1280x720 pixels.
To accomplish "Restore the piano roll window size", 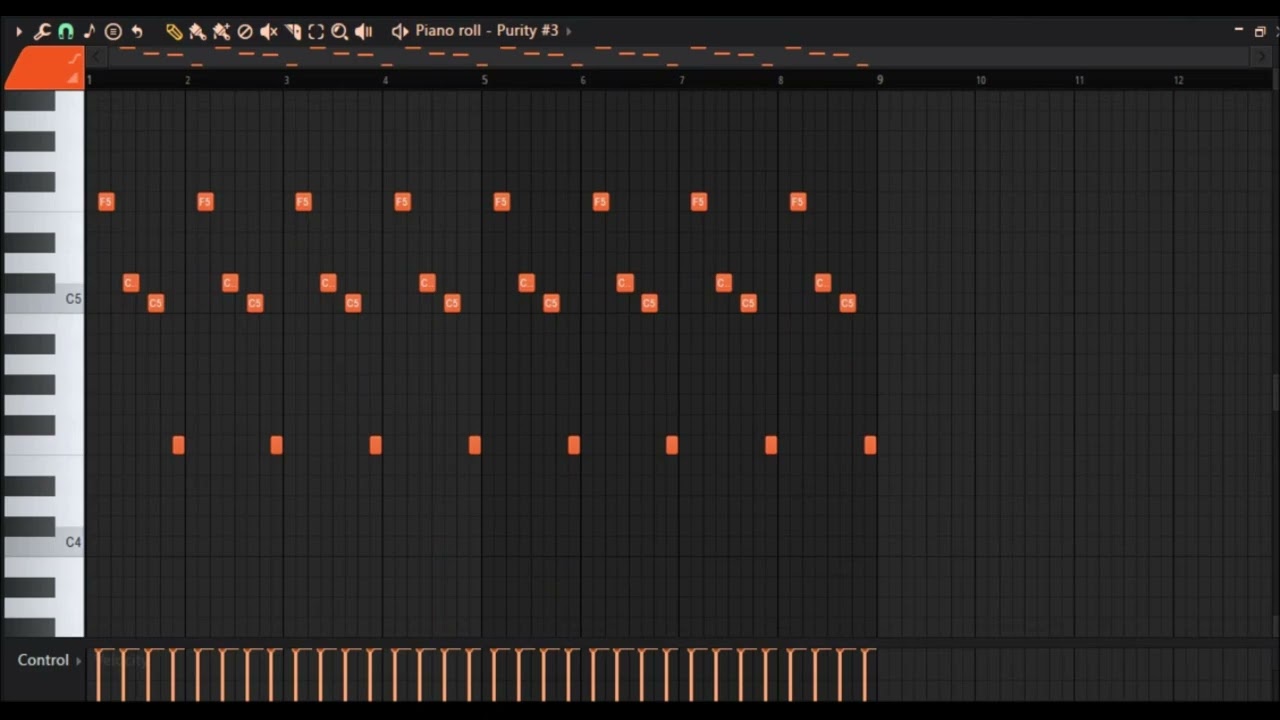I will pos(1260,31).
